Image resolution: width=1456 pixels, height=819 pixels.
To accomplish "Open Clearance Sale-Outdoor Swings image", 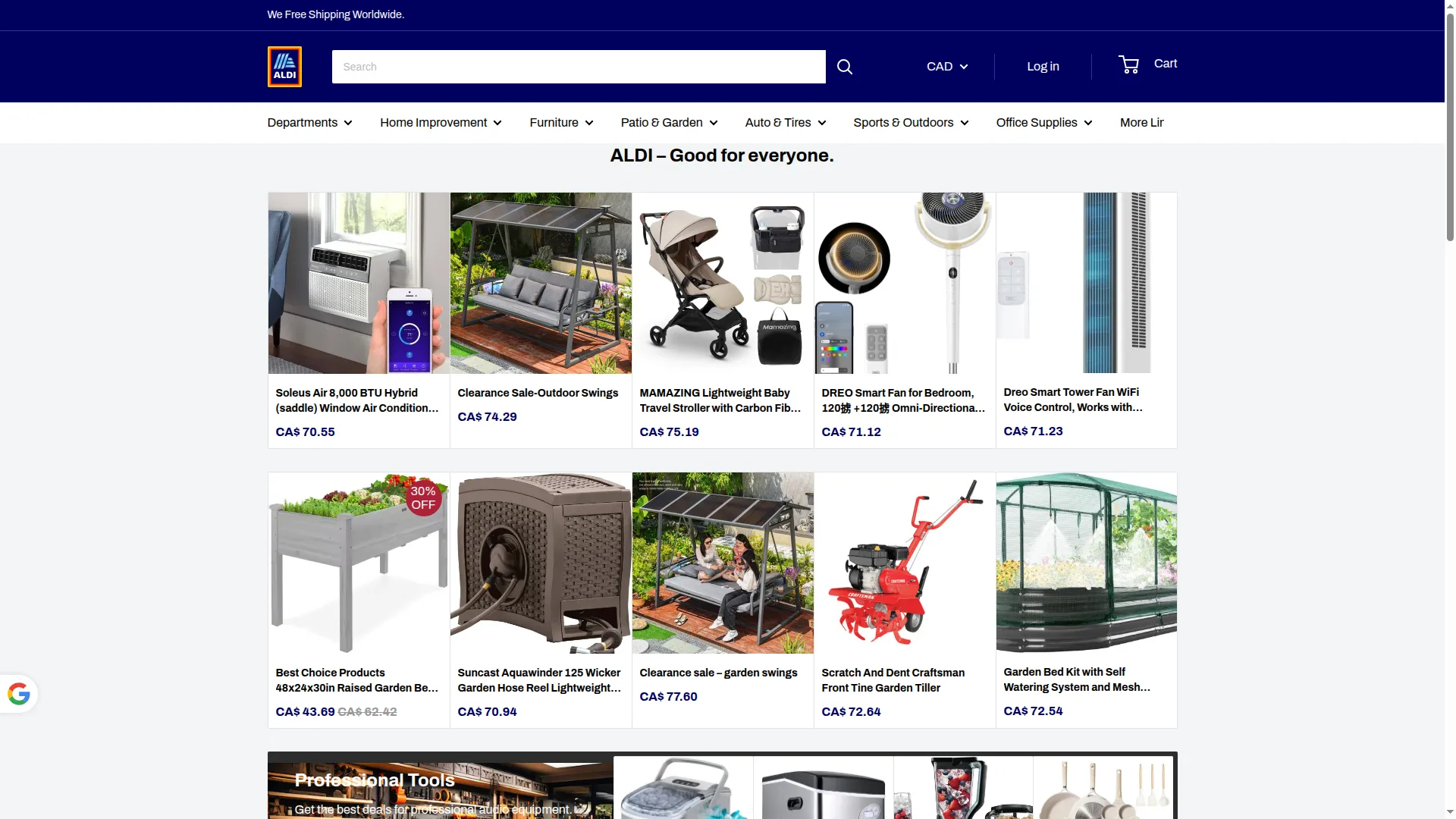I will 541,283.
